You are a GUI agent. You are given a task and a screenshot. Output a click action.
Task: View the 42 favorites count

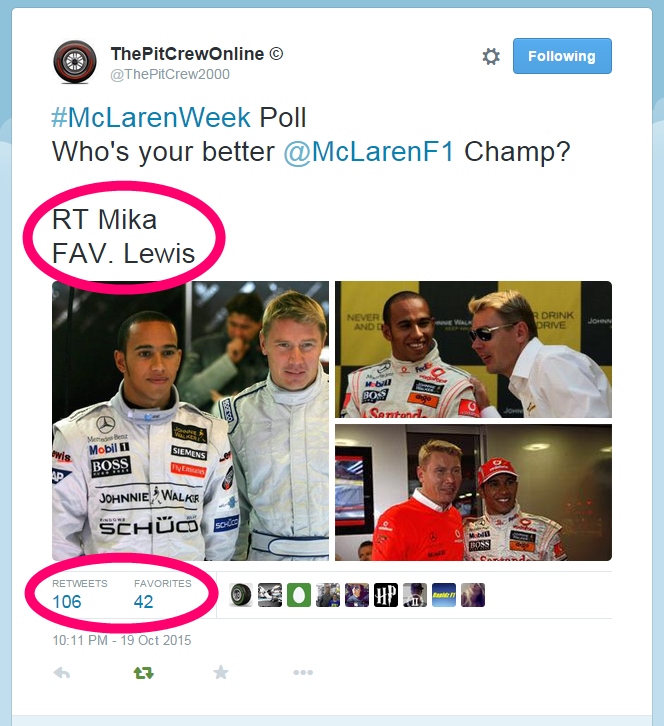143,602
